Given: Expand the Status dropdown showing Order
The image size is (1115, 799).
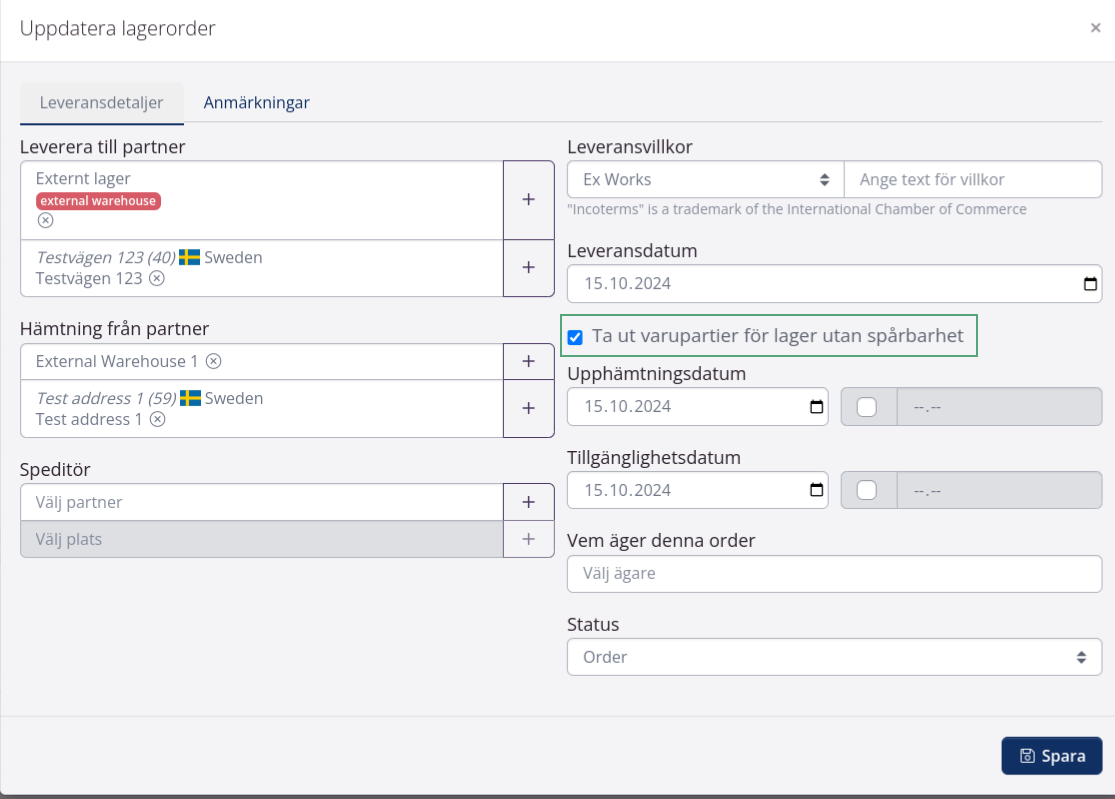Looking at the screenshot, I should pyautogui.click(x=834, y=657).
